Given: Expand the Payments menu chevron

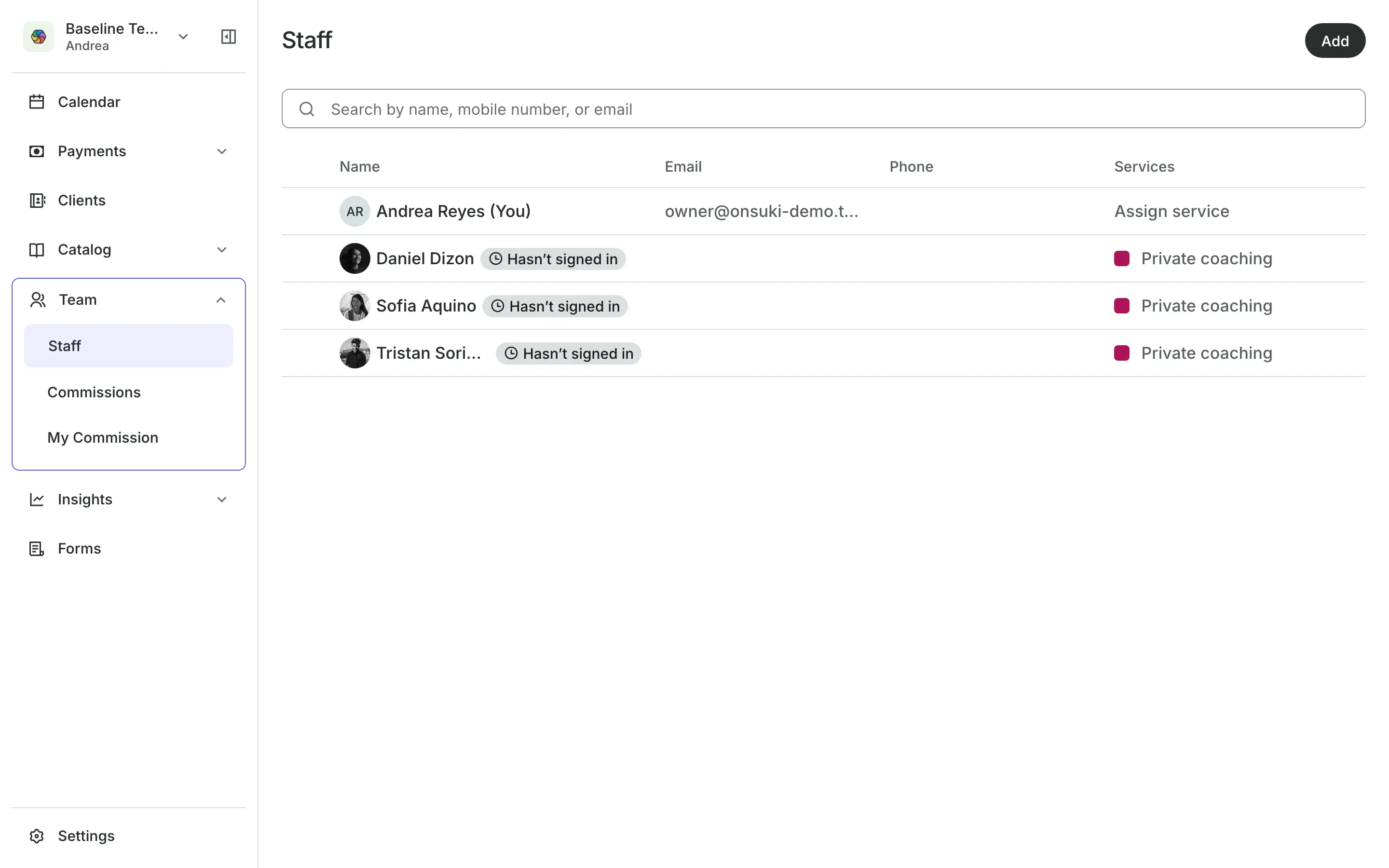Looking at the screenshot, I should (x=222, y=151).
